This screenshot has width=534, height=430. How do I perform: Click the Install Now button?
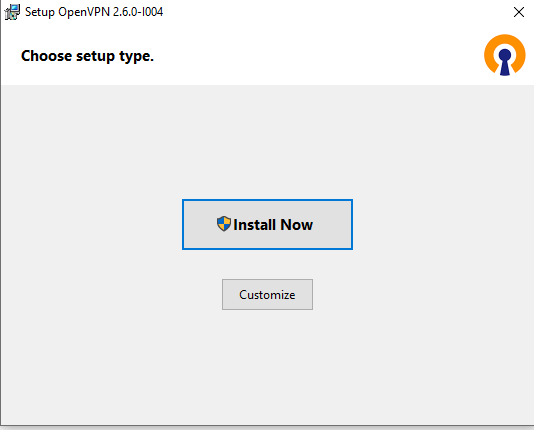[267, 224]
